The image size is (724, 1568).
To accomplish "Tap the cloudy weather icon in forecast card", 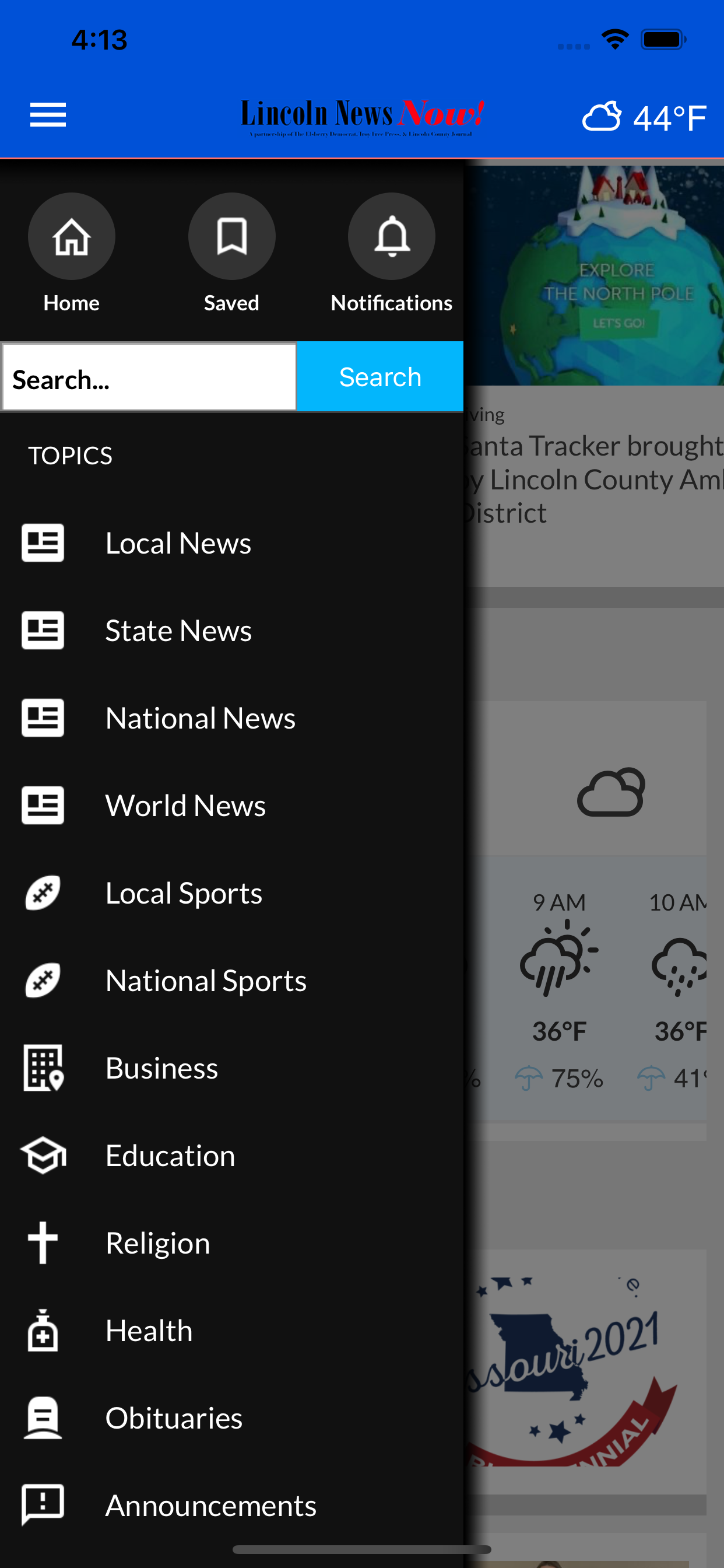I will (611, 792).
